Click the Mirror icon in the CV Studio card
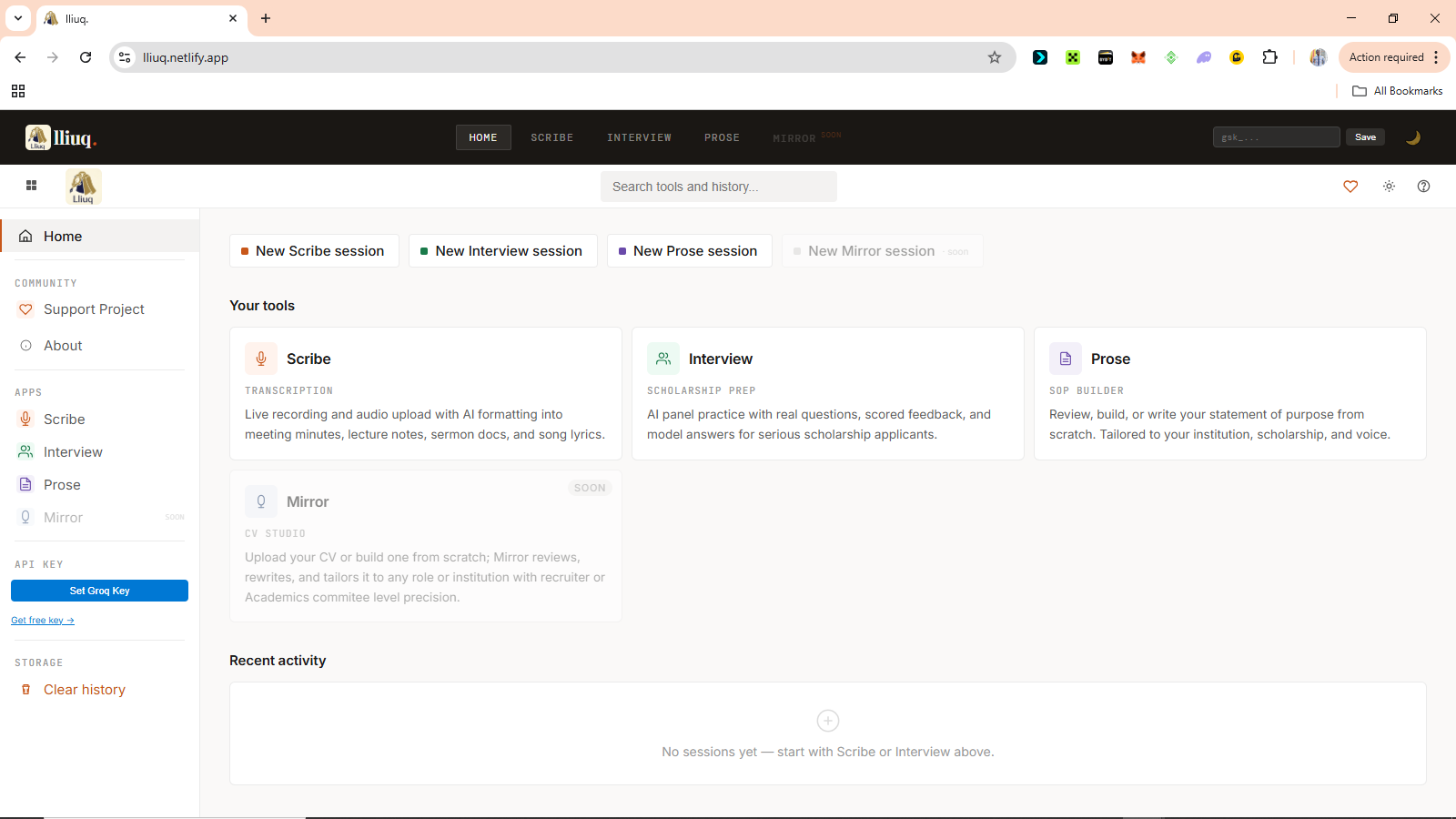Viewport: 1456px width, 819px height. (x=261, y=501)
